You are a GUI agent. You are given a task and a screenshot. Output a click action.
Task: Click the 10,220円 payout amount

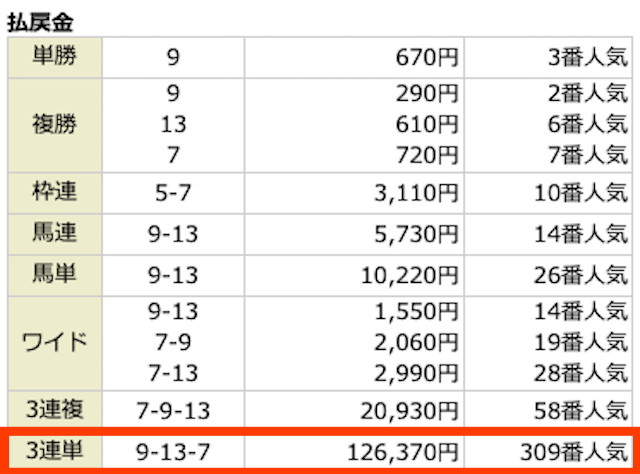pos(410,276)
